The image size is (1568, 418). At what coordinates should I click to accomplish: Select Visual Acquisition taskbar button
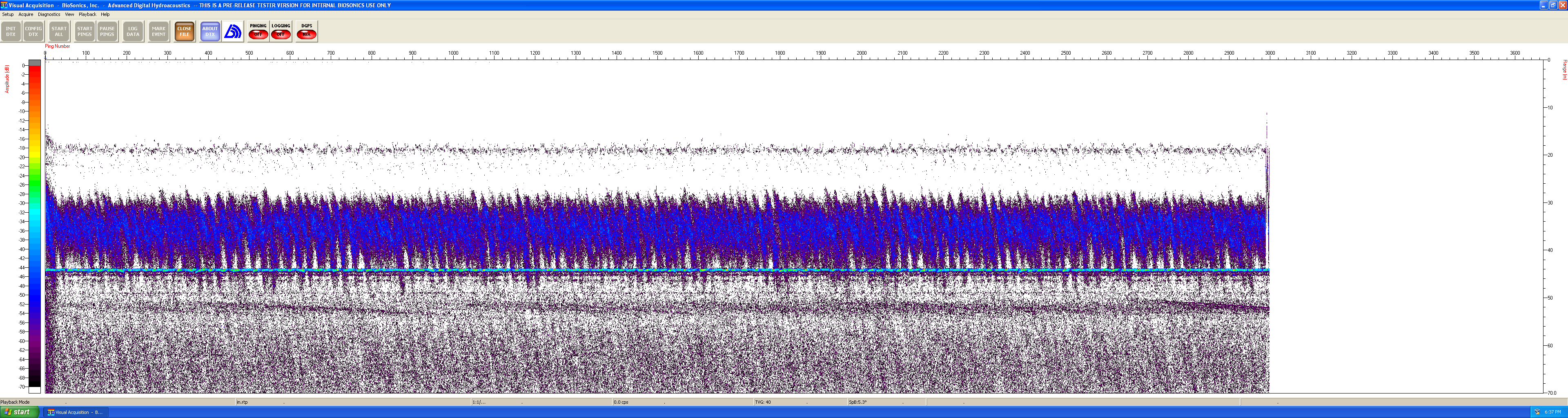[77, 413]
